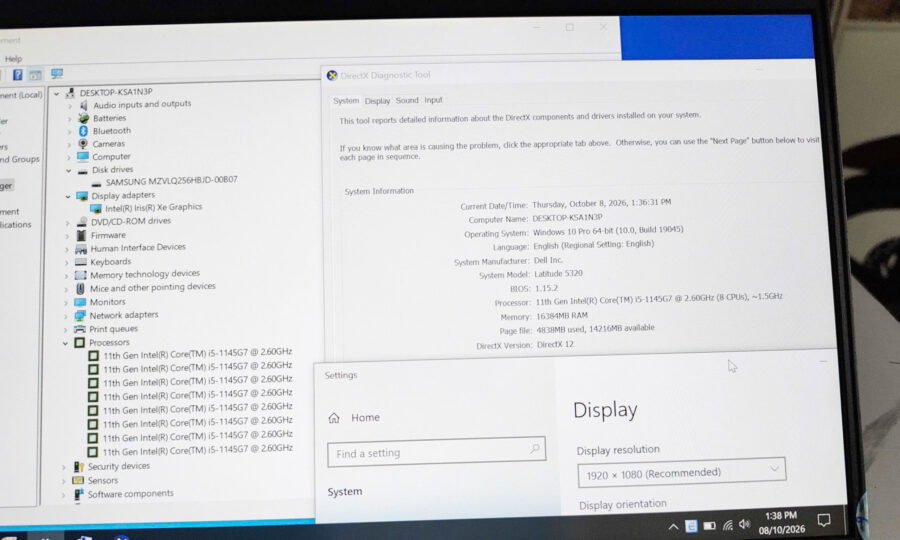Click the DirectX Diagnostic Tool title icon
This screenshot has width=900, height=540.
click(x=332, y=76)
